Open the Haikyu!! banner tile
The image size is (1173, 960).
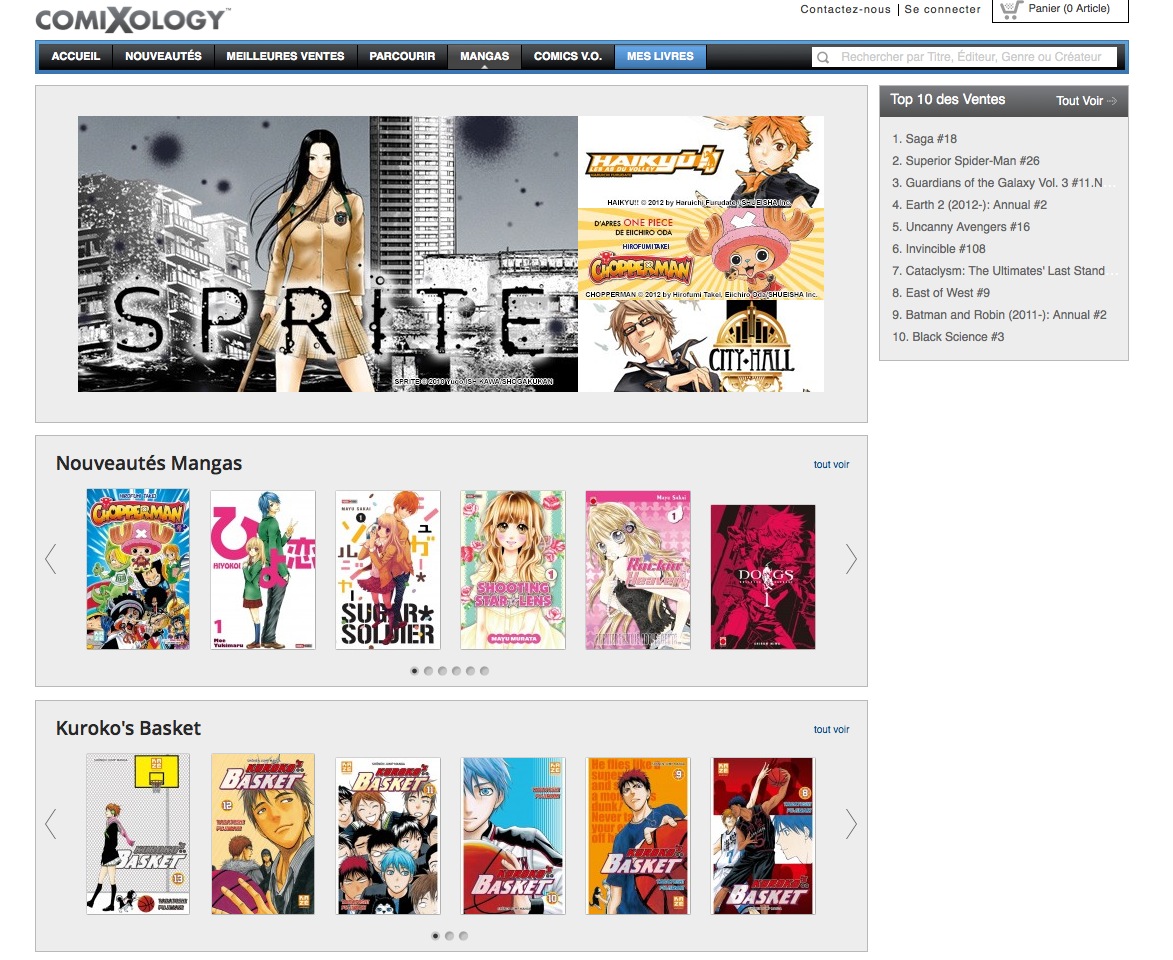(701, 162)
